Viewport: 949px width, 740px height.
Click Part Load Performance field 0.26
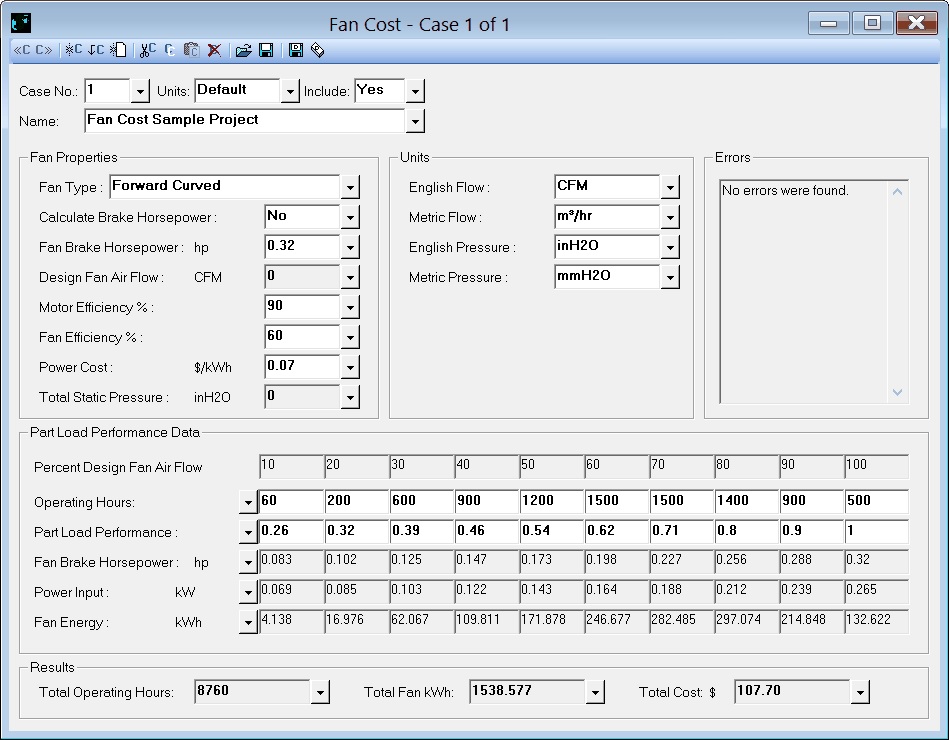point(291,532)
